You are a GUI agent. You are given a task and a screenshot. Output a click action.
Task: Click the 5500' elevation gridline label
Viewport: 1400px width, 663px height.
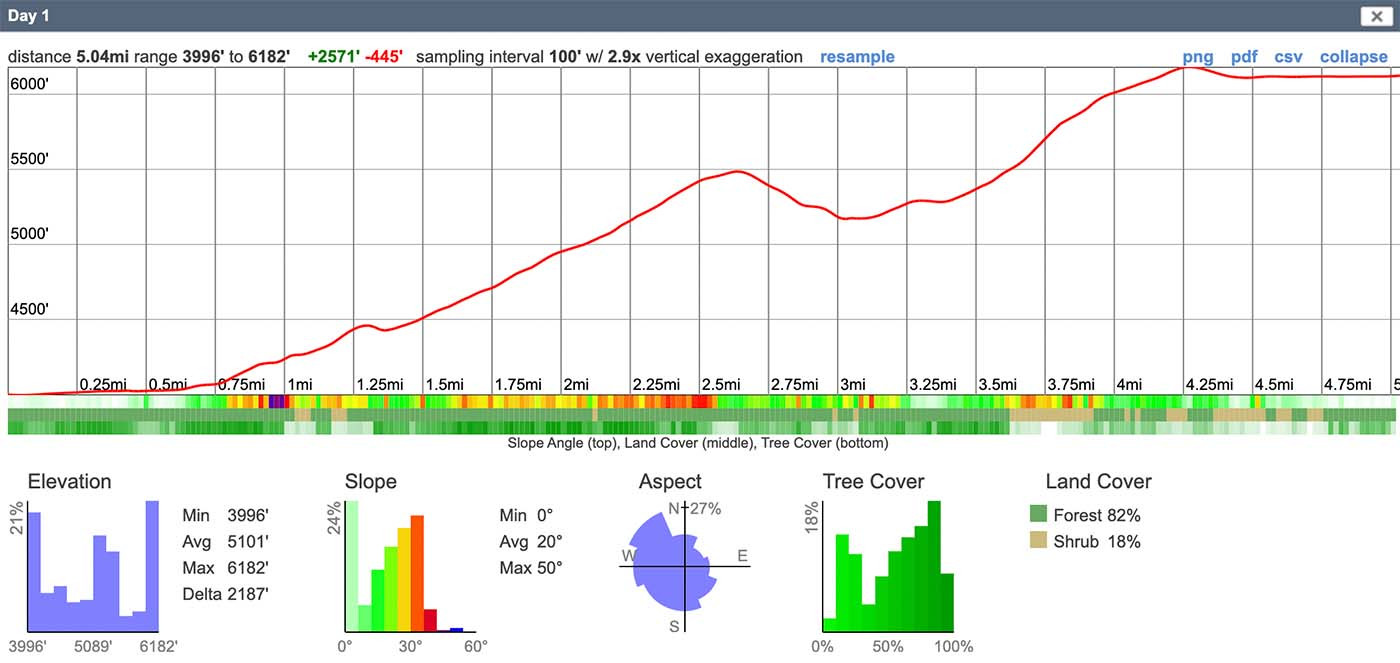coord(30,159)
